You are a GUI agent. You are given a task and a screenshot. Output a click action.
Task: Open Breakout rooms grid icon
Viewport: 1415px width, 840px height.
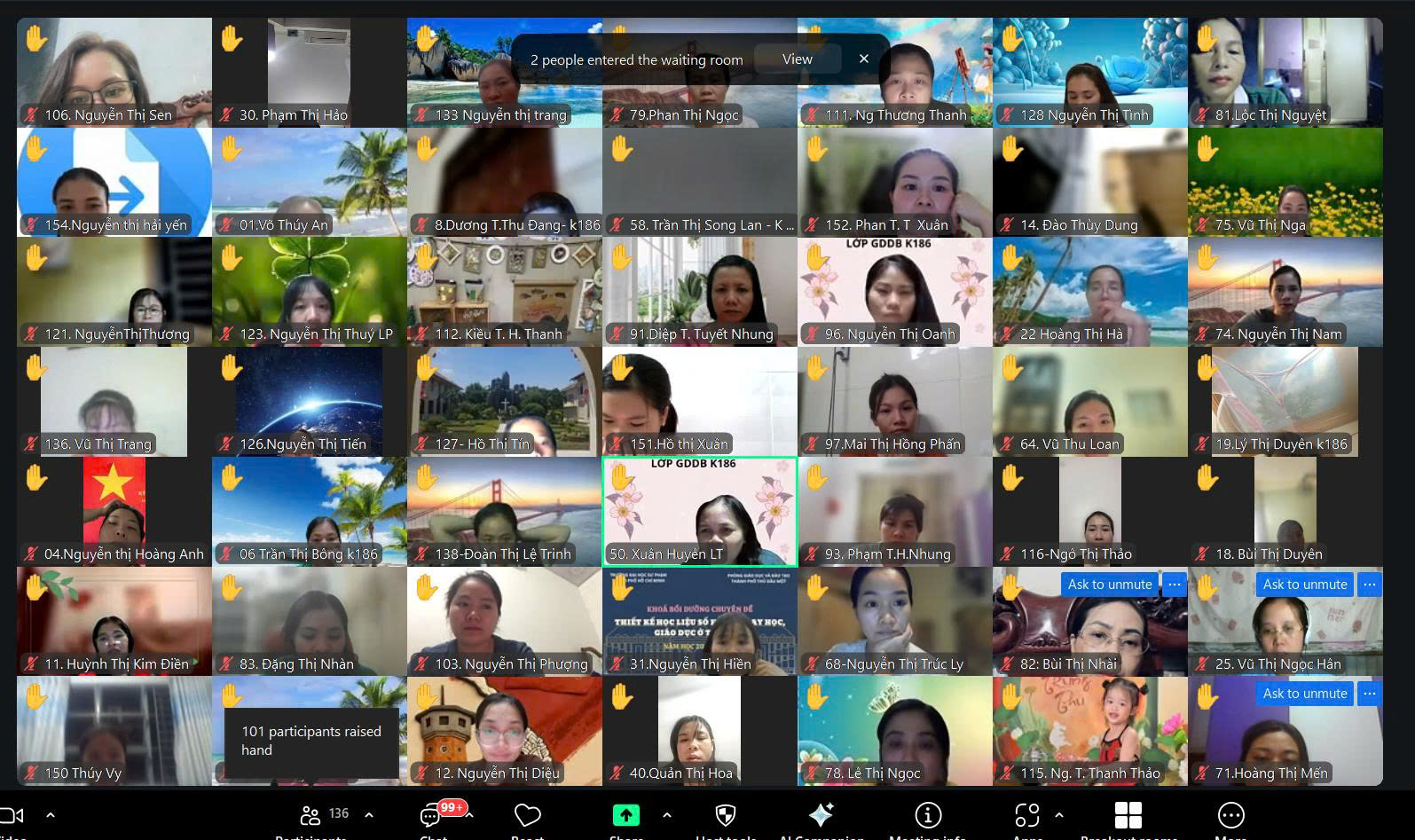[x=1128, y=815]
